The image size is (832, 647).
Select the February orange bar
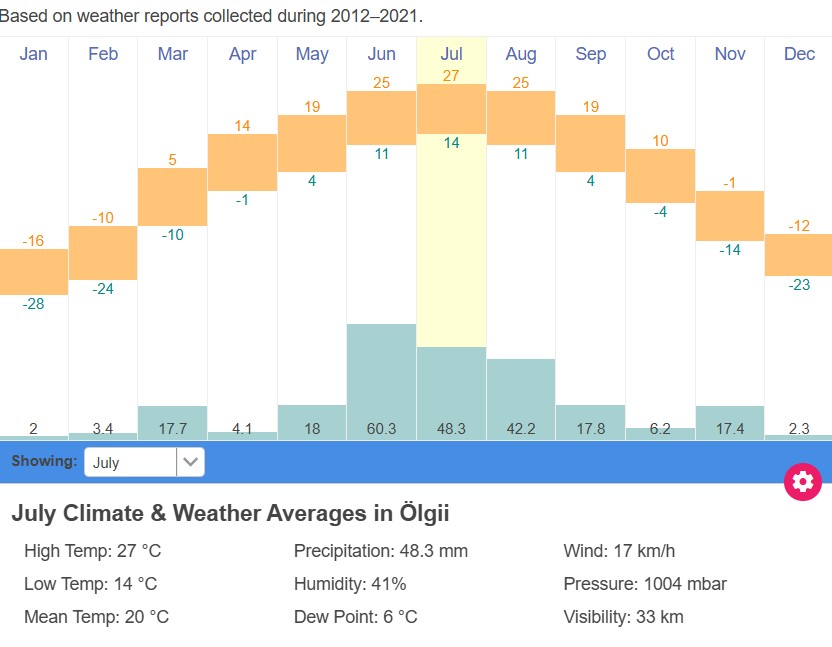coord(102,251)
